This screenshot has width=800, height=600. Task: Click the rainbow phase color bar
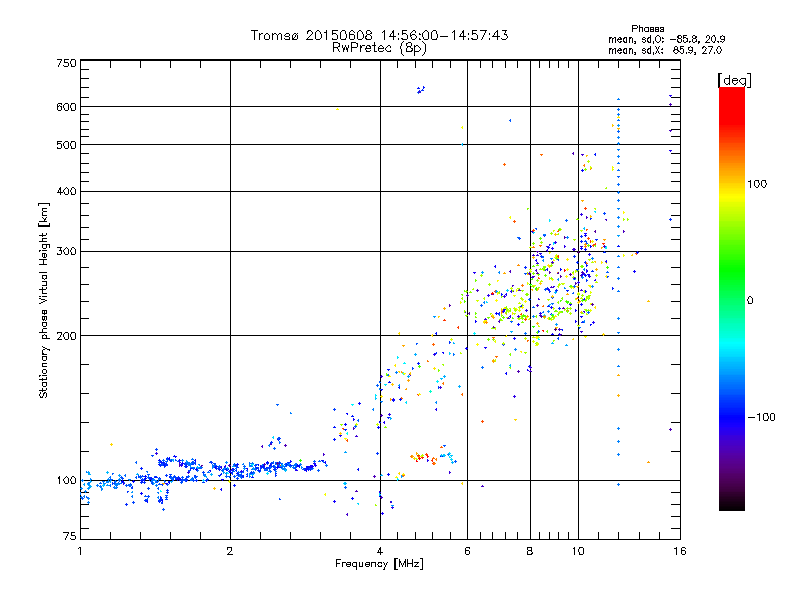[x=732, y=298]
